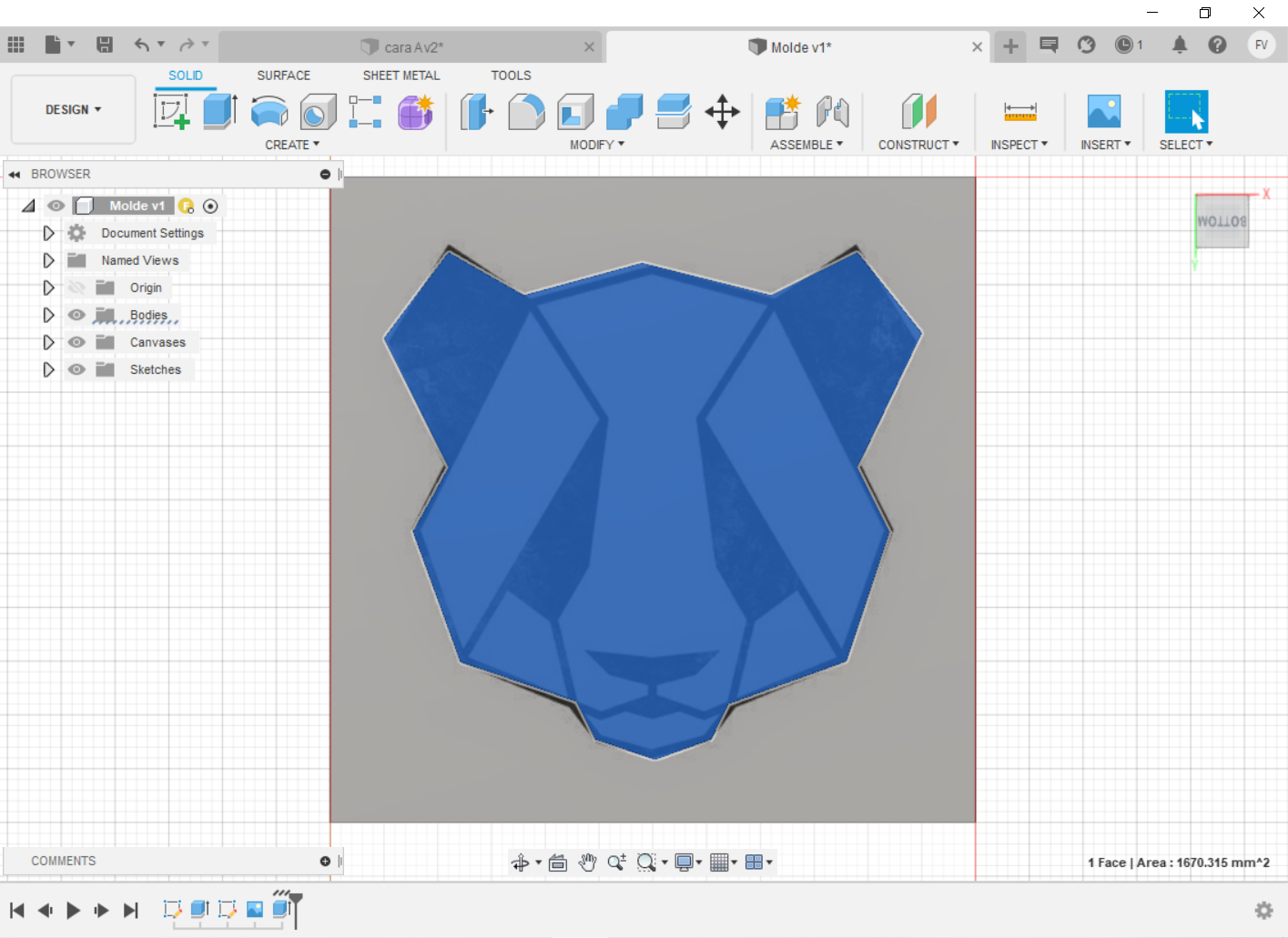Activate the Molde v1 component radio button
Viewport: 1288px width, 938px height.
(x=211, y=207)
